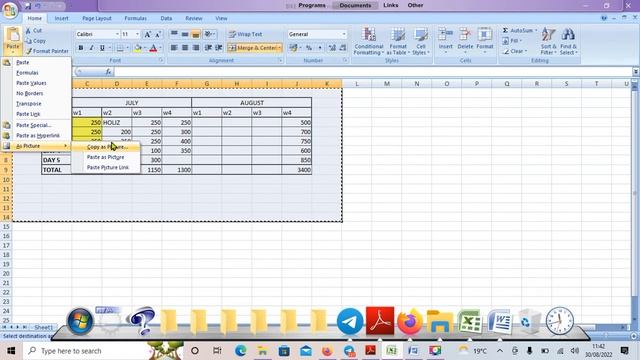Open the Fill menu

point(512,41)
